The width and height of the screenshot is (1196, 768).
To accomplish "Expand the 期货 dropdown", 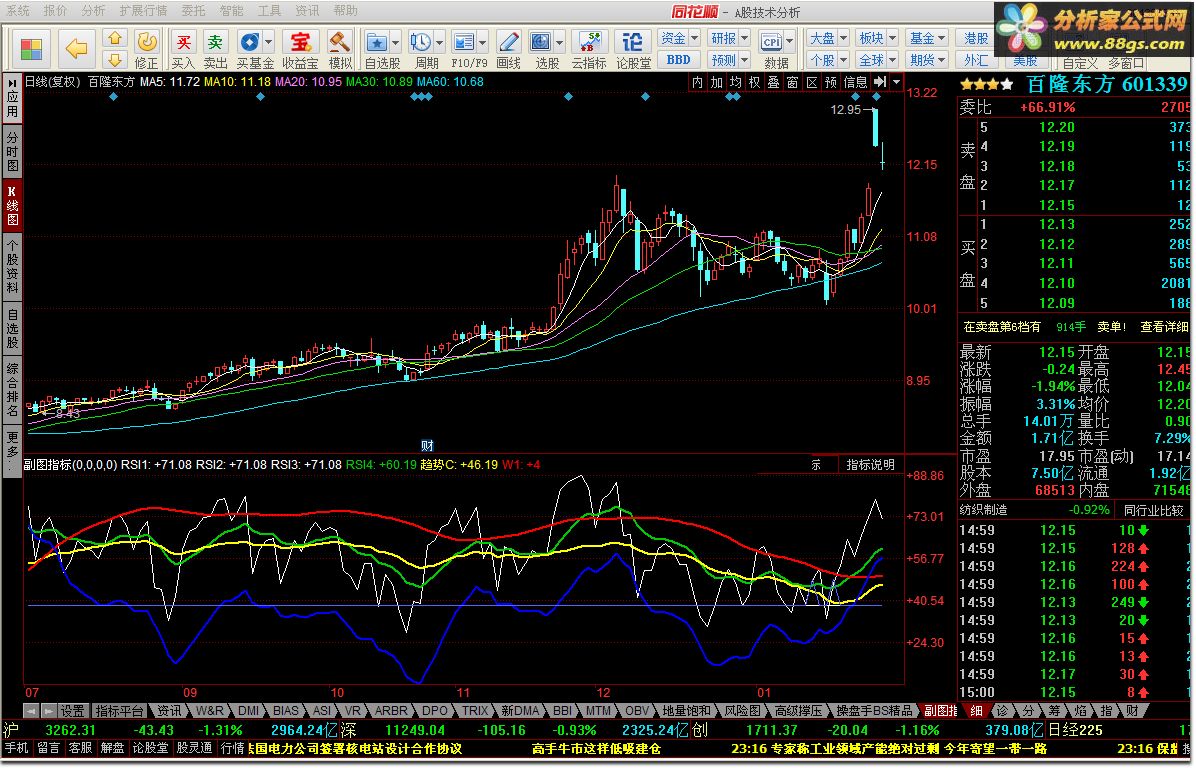I will (942, 59).
